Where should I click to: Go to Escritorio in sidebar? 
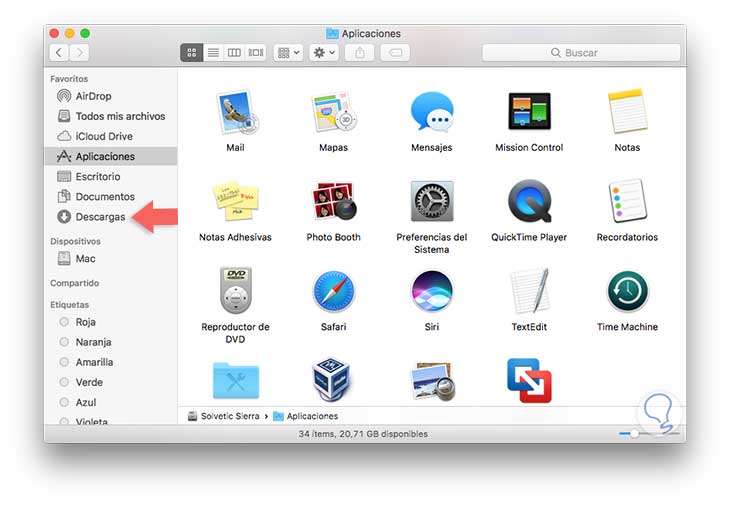(x=111, y=176)
